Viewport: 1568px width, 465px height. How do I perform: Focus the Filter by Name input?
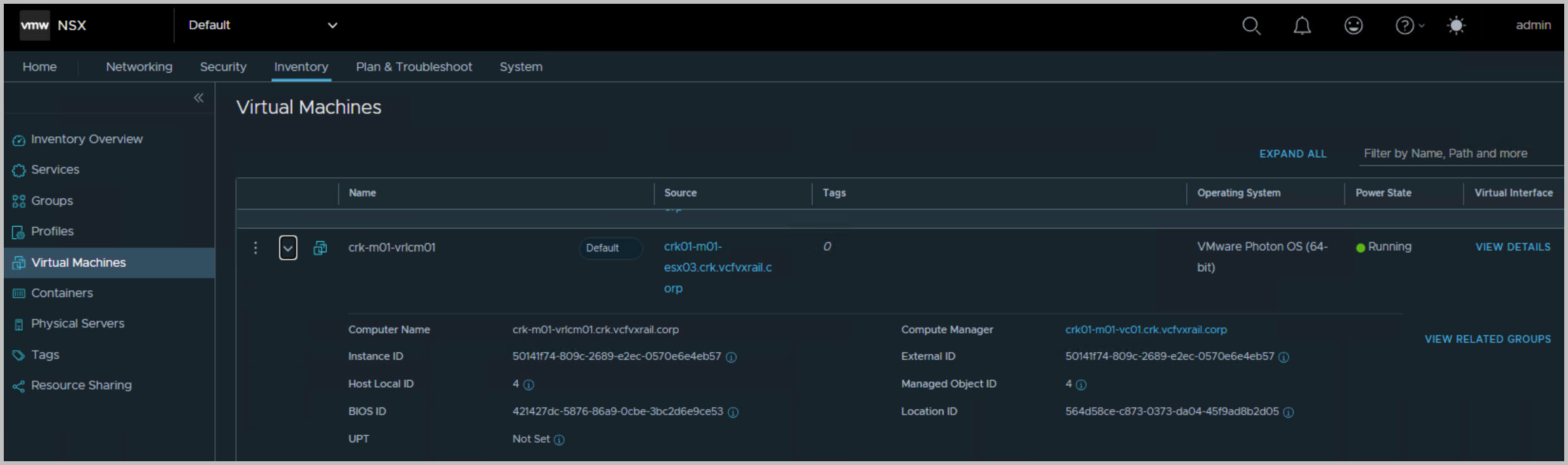[x=1458, y=153]
